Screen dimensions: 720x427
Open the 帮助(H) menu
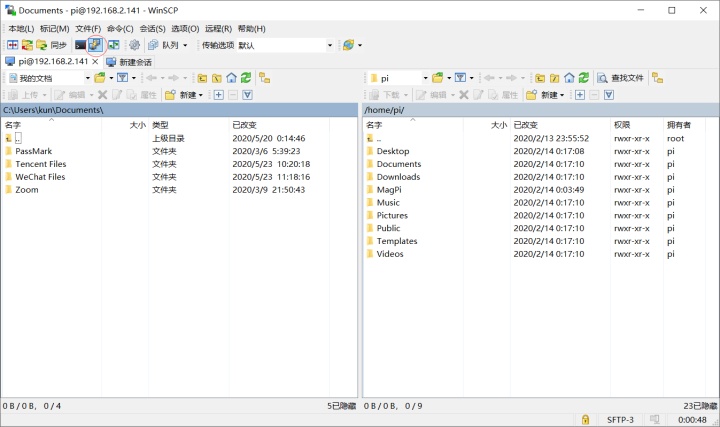click(251, 28)
